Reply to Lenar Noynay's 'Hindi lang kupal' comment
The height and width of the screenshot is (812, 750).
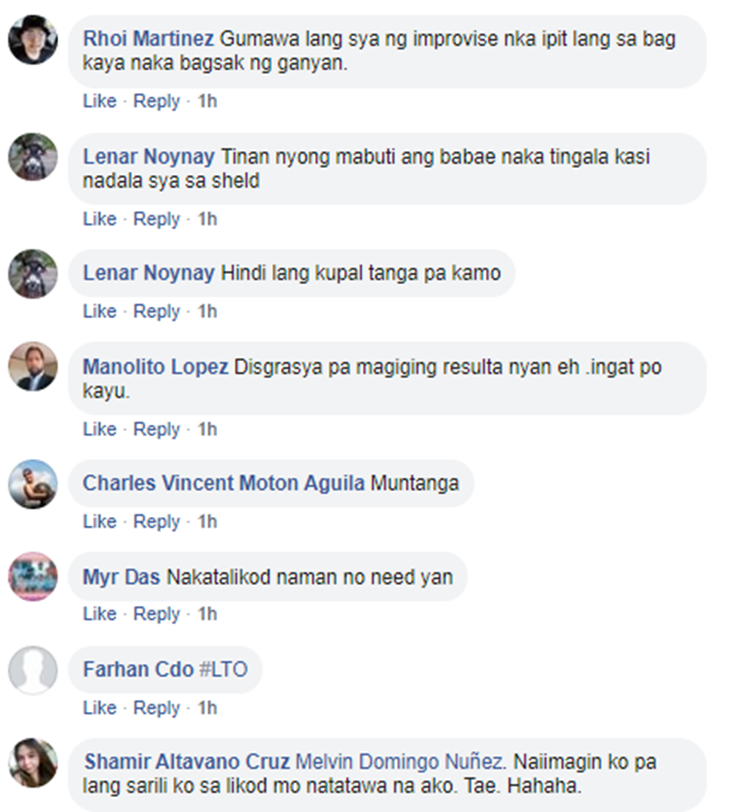tap(156, 311)
